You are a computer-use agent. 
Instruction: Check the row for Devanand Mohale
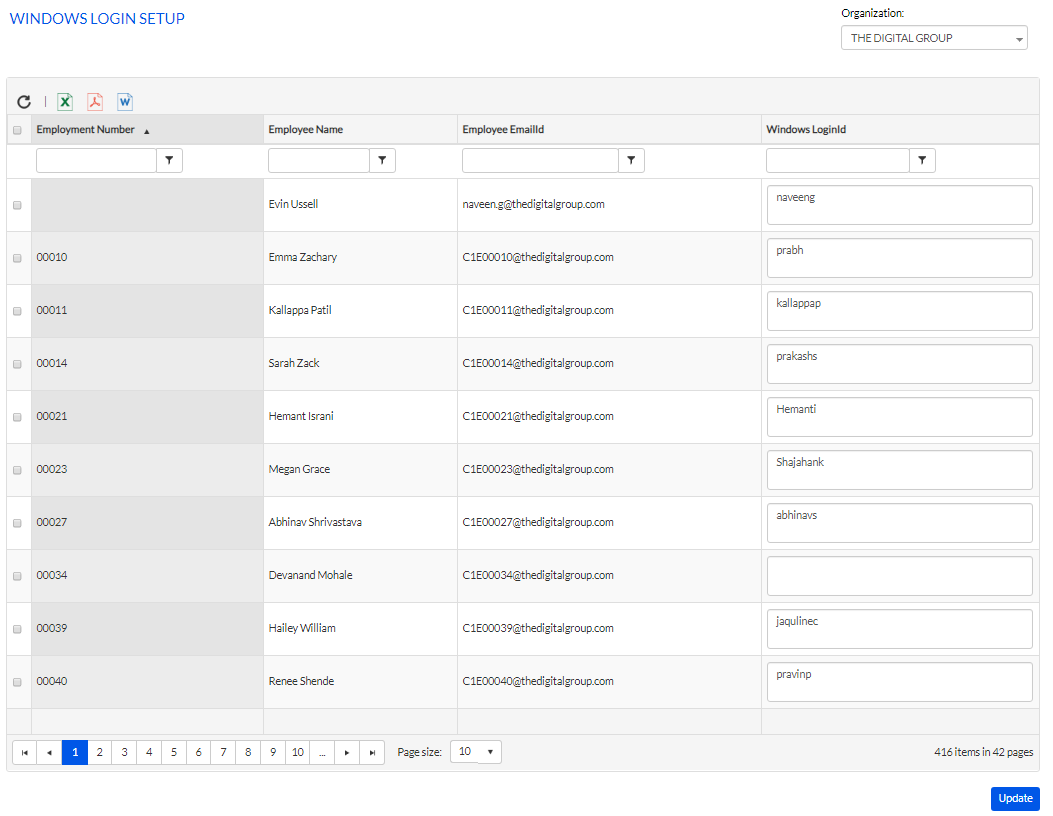[x=17, y=576]
